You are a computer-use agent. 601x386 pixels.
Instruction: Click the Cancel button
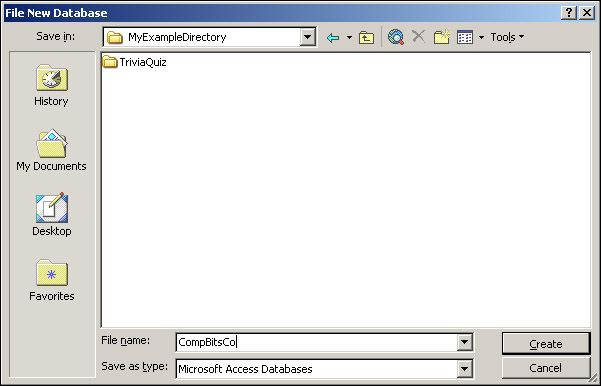[545, 368]
